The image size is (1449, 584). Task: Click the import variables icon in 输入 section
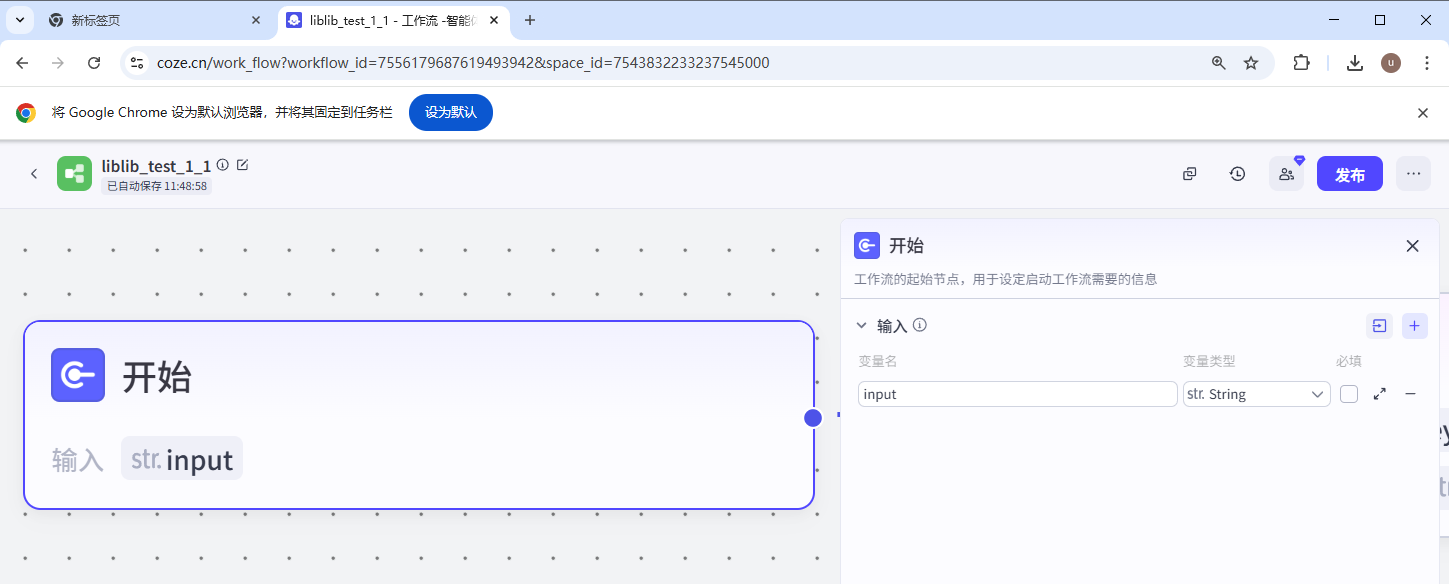coord(1379,326)
